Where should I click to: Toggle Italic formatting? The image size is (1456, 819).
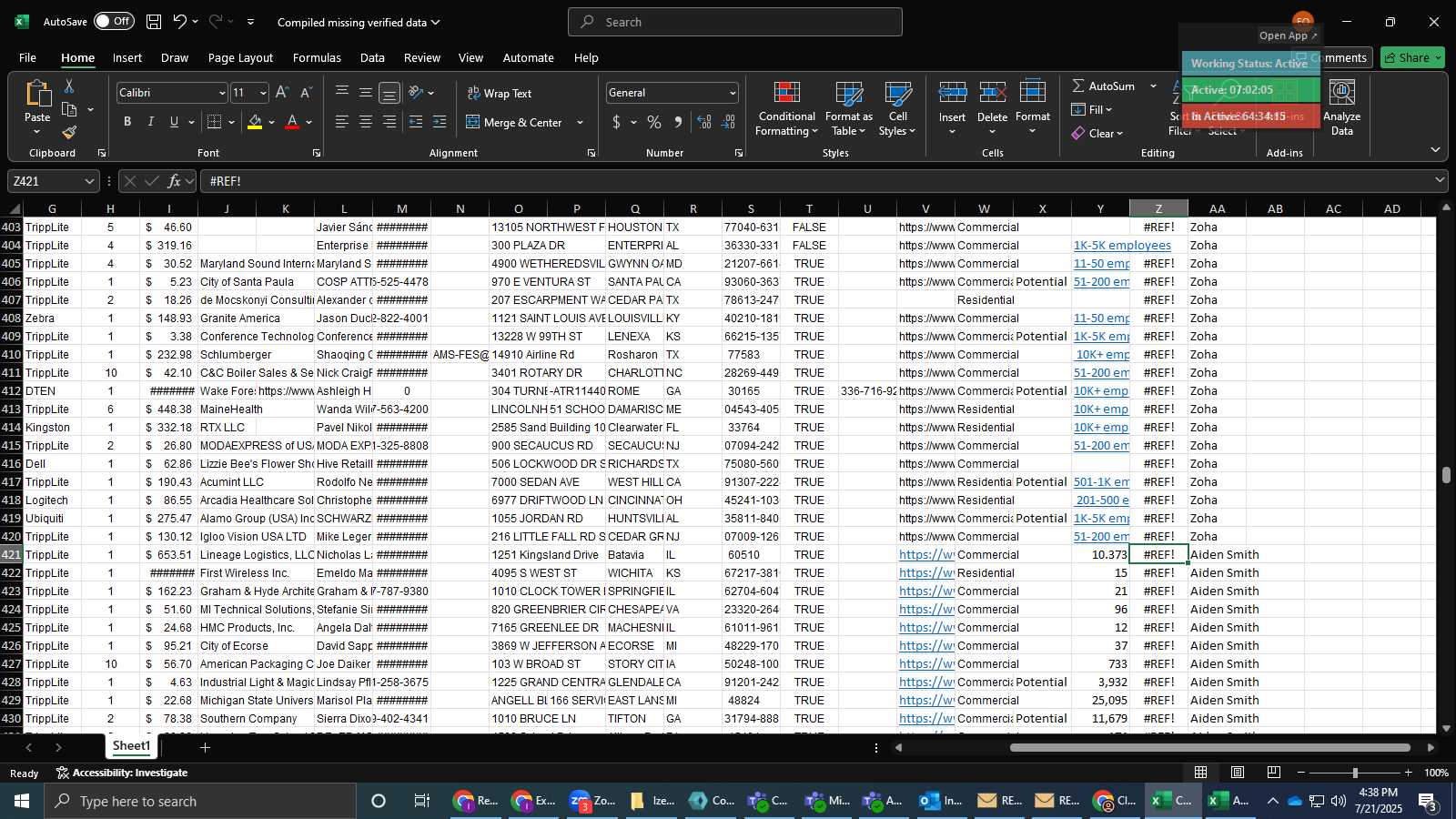tap(150, 122)
